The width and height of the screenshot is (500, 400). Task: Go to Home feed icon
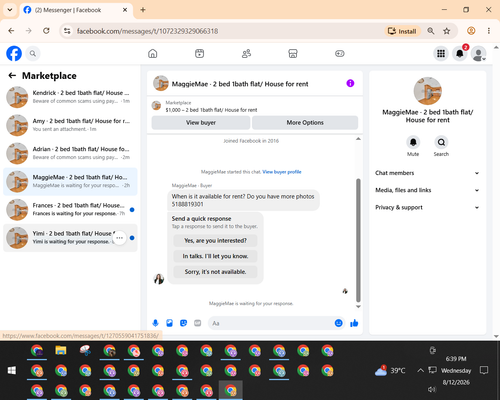point(153,53)
